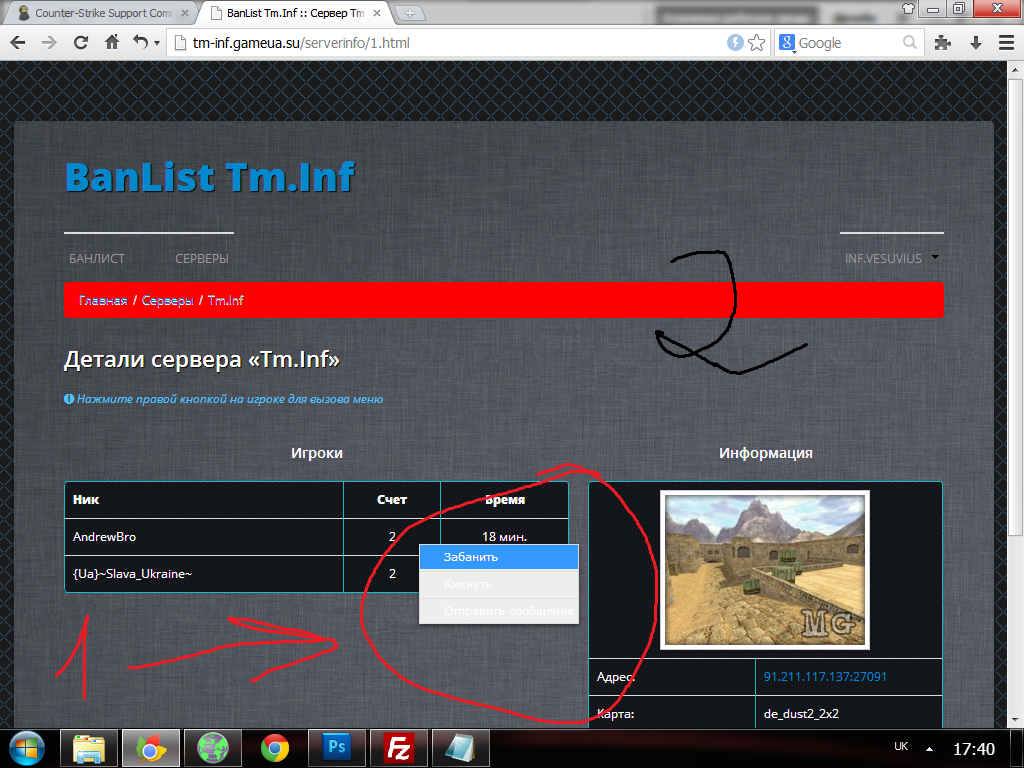This screenshot has height=768, width=1024.
Task: Launch Google Chrome from the taskbar
Action: click(275, 748)
